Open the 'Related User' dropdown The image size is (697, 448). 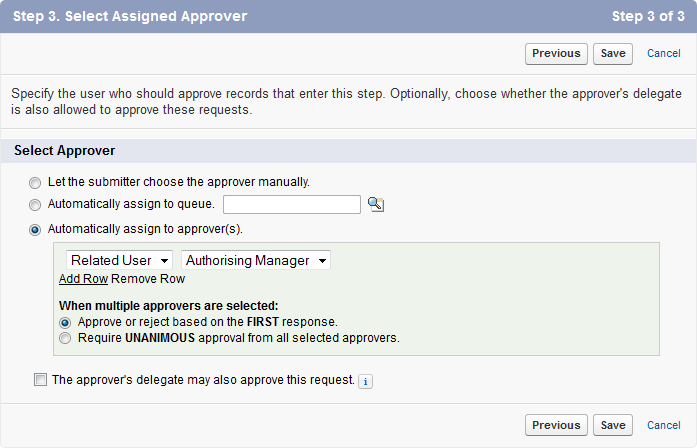pyautogui.click(x=120, y=260)
